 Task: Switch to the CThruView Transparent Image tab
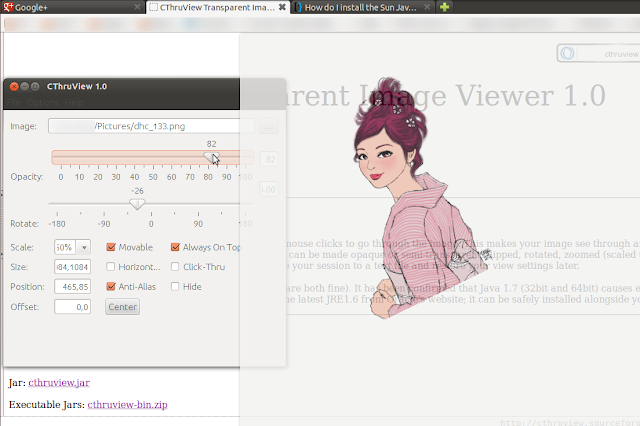coord(218,7)
